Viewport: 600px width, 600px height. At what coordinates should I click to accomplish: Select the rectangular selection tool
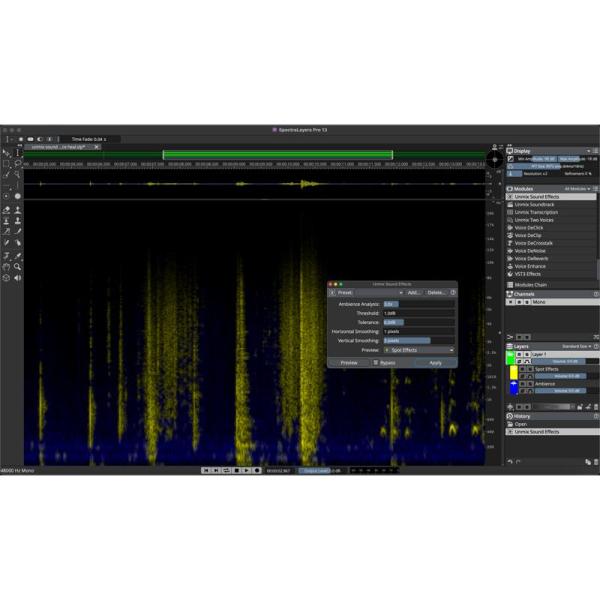pos(7,164)
